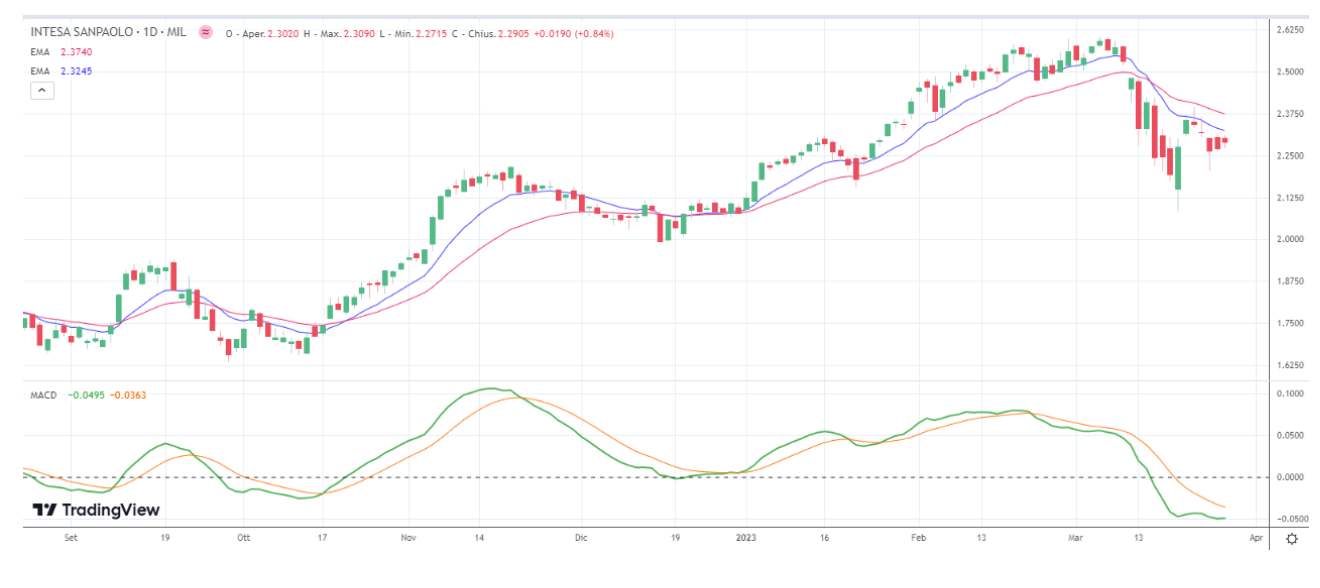Click the 0.1000 level on the MACD scale
The image size is (1320, 588).
pos(1292,394)
